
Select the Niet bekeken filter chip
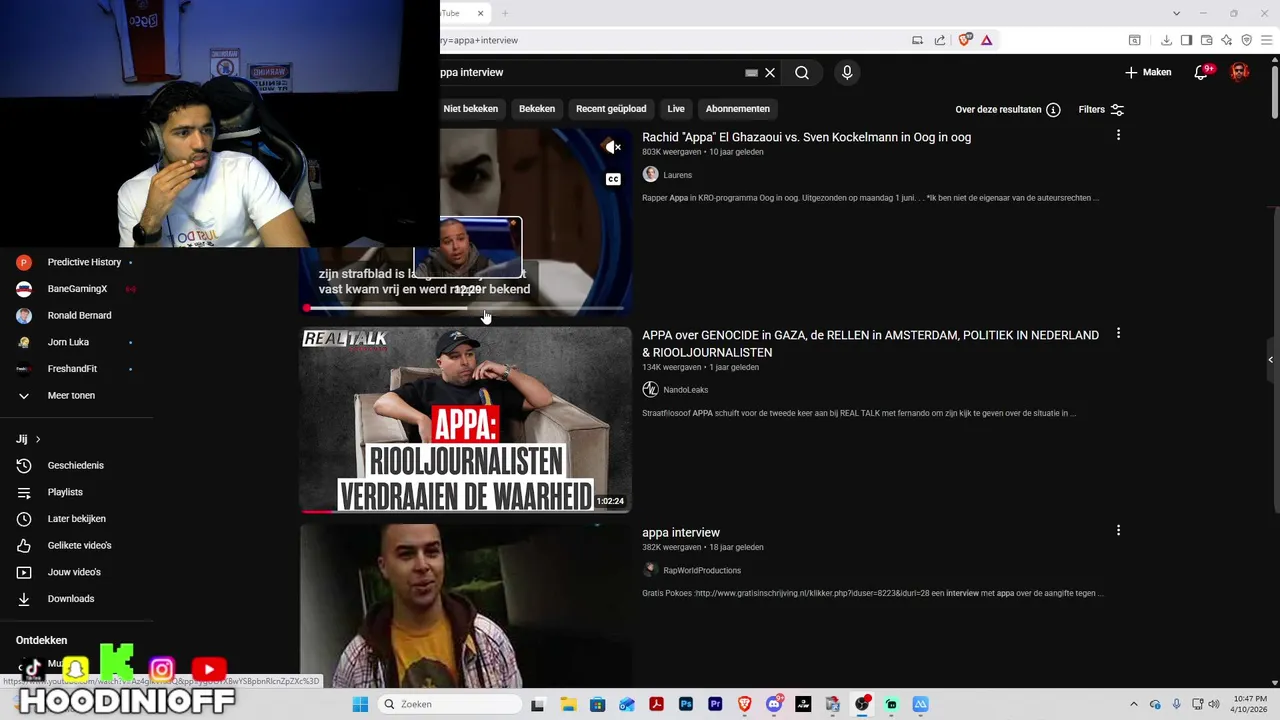tap(471, 108)
